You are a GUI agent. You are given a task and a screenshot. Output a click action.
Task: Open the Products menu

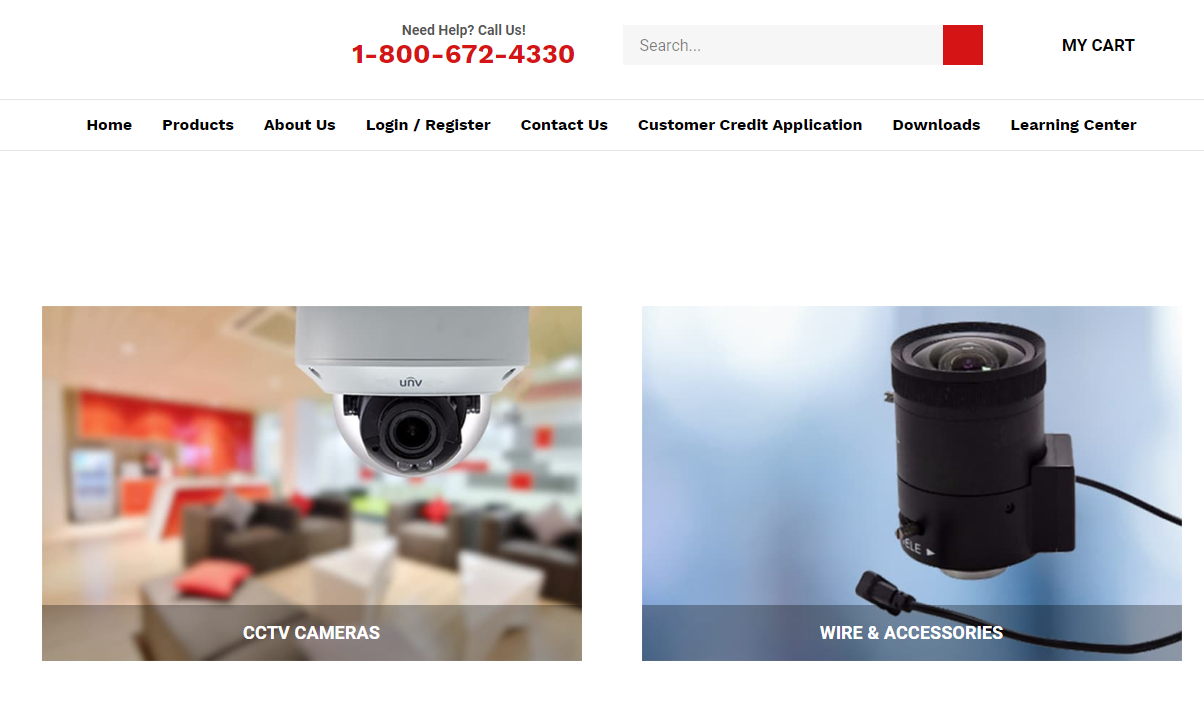[198, 125]
